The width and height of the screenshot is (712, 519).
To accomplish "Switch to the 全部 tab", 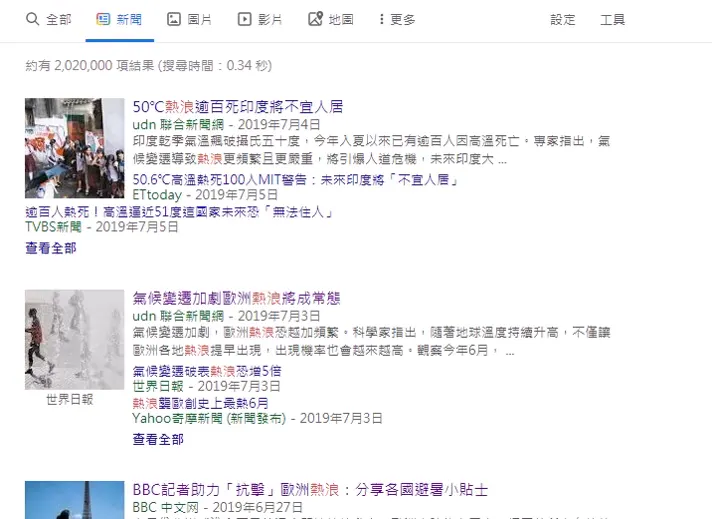I will coord(59,20).
